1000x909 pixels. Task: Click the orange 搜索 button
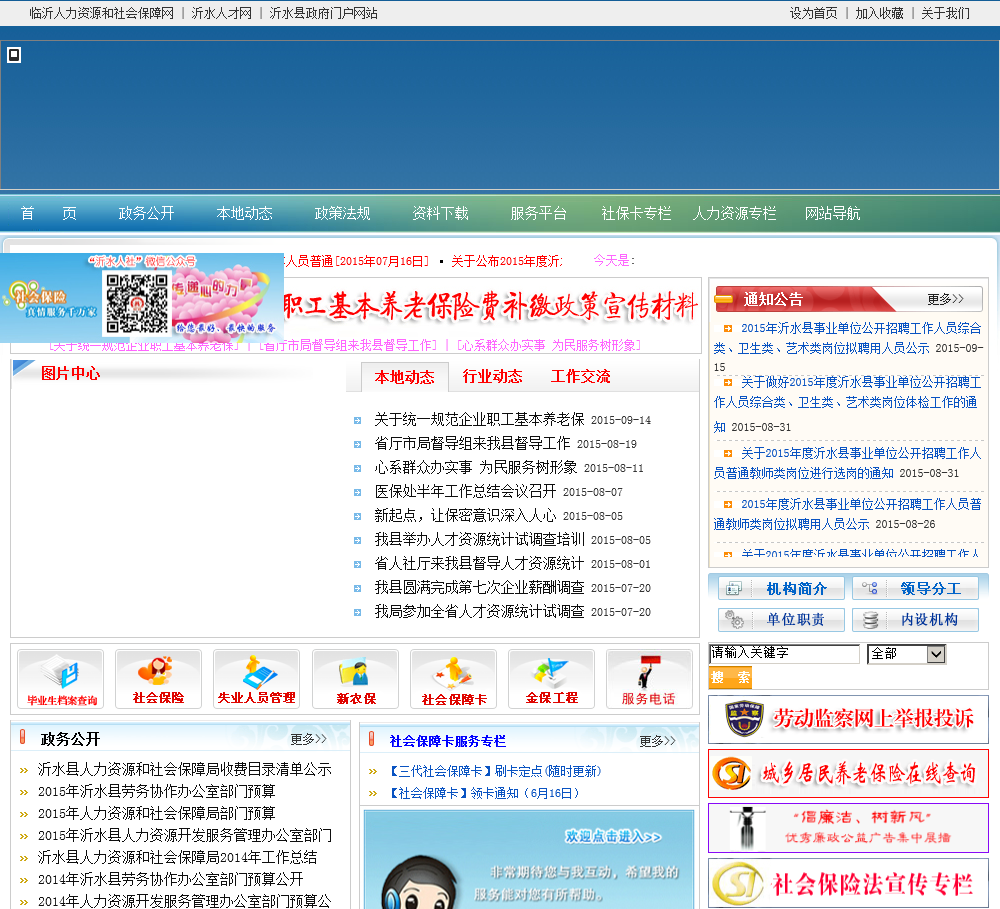click(730, 677)
